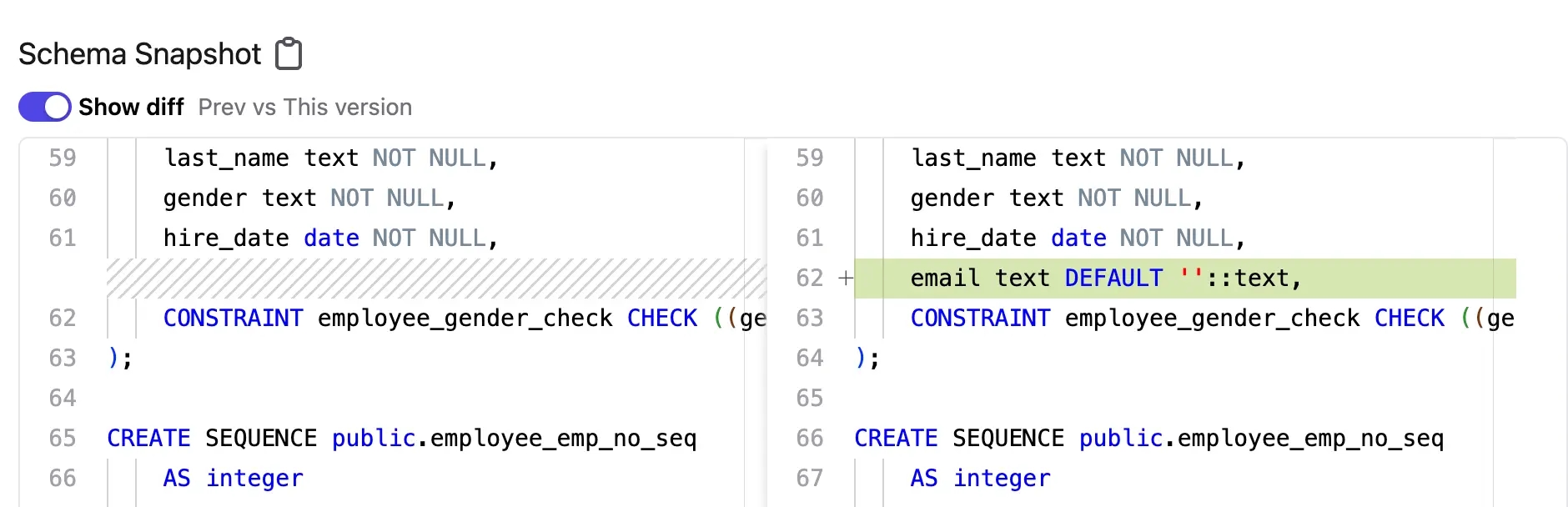Click 'last_name text NOT NULL' in left pane

331,158
